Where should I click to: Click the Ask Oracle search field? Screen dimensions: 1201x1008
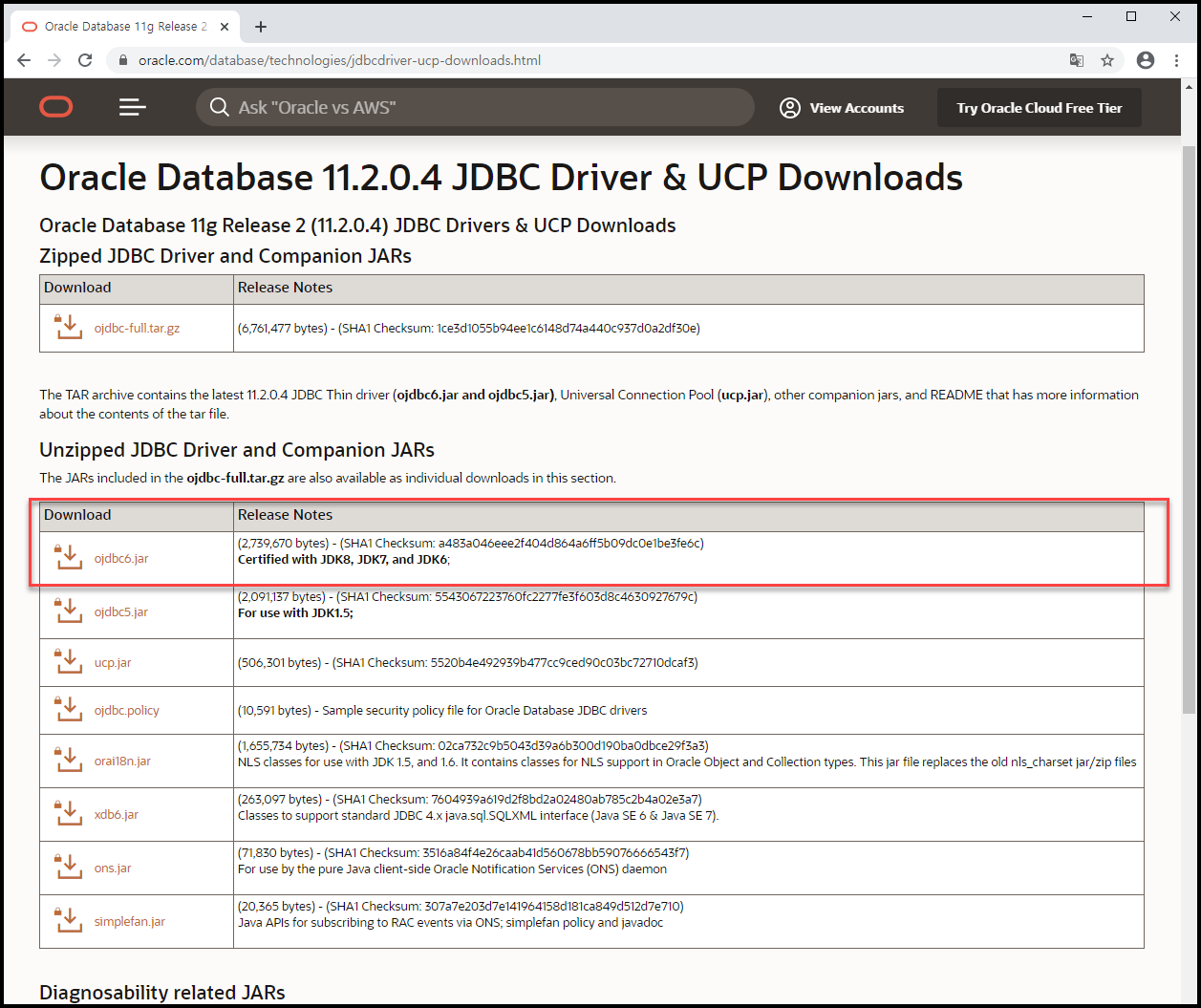coord(475,107)
